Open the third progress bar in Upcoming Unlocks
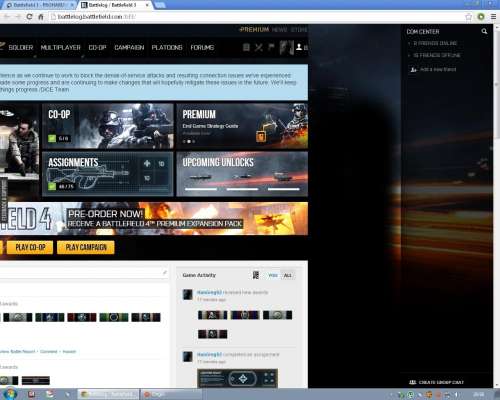 (284, 189)
